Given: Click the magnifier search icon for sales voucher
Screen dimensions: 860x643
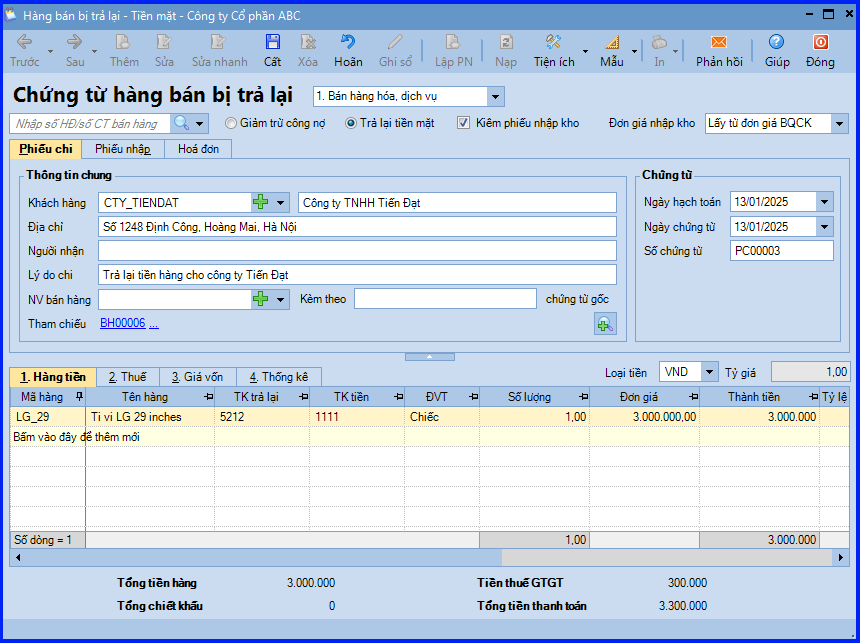Looking at the screenshot, I should [x=181, y=123].
